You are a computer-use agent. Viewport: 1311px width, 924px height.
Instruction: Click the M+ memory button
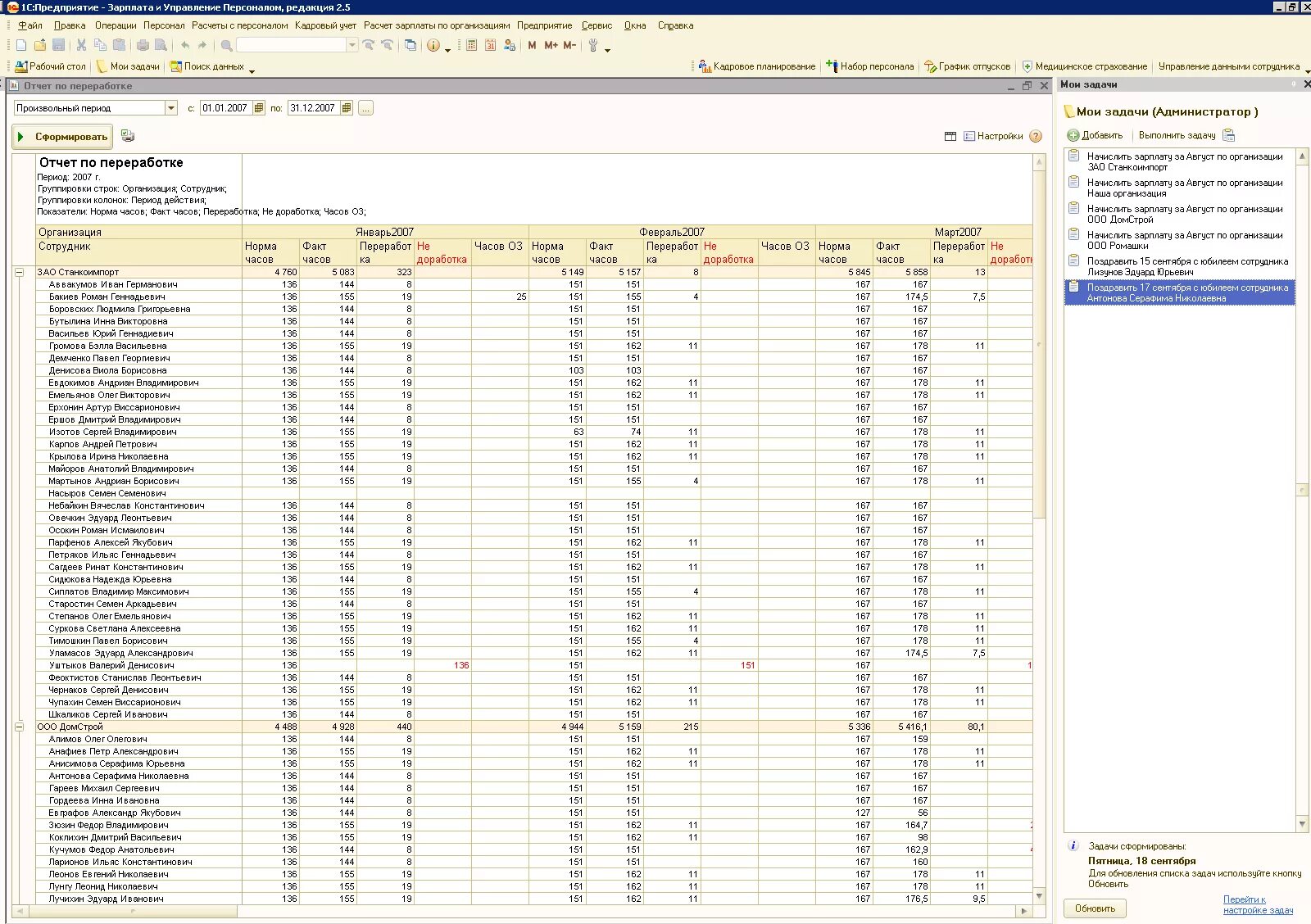[551, 46]
